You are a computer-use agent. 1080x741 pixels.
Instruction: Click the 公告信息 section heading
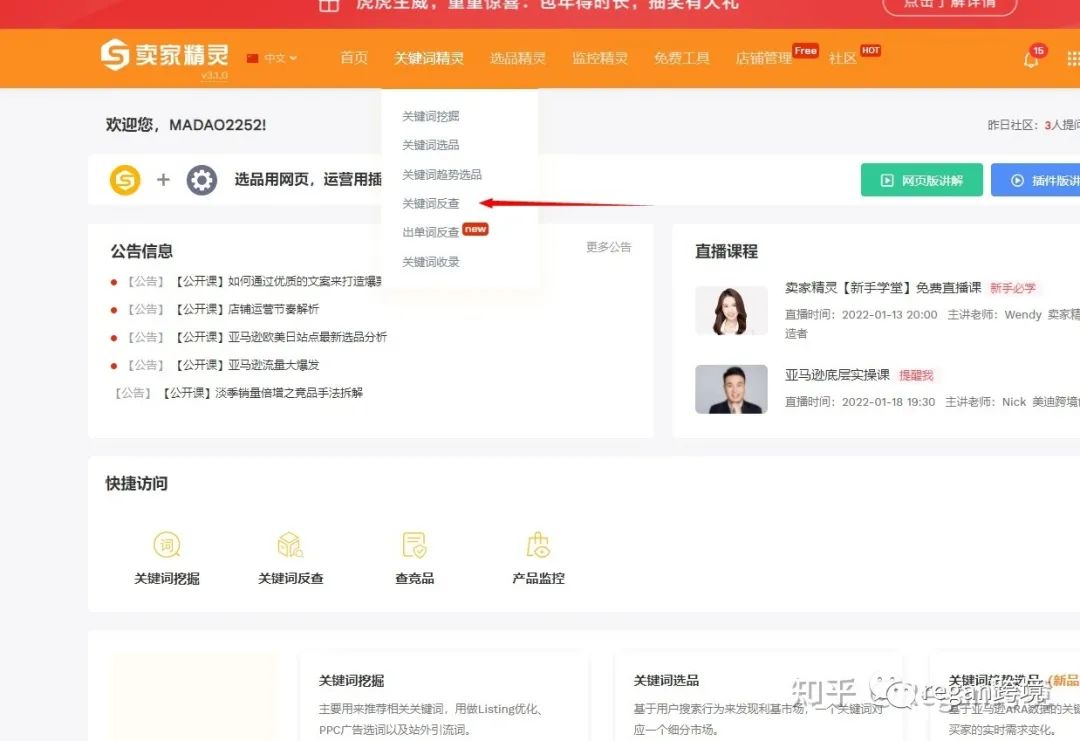coord(142,251)
